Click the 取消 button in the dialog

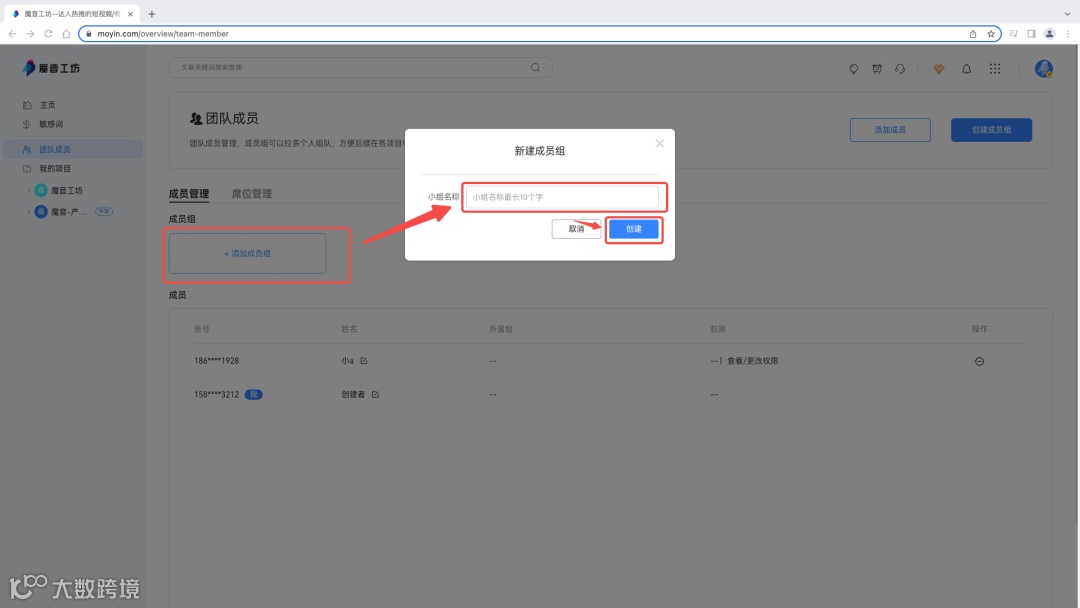click(x=576, y=229)
